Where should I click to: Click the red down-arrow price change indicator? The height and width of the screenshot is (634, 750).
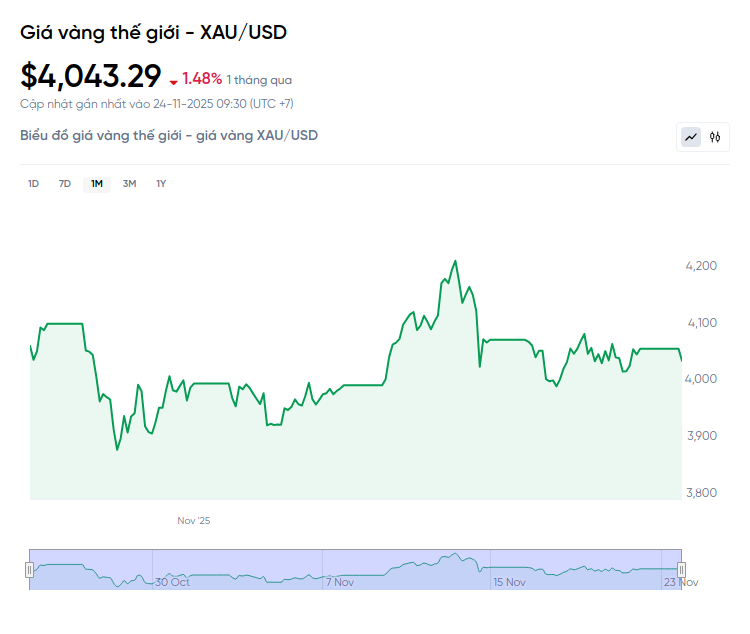(174, 81)
